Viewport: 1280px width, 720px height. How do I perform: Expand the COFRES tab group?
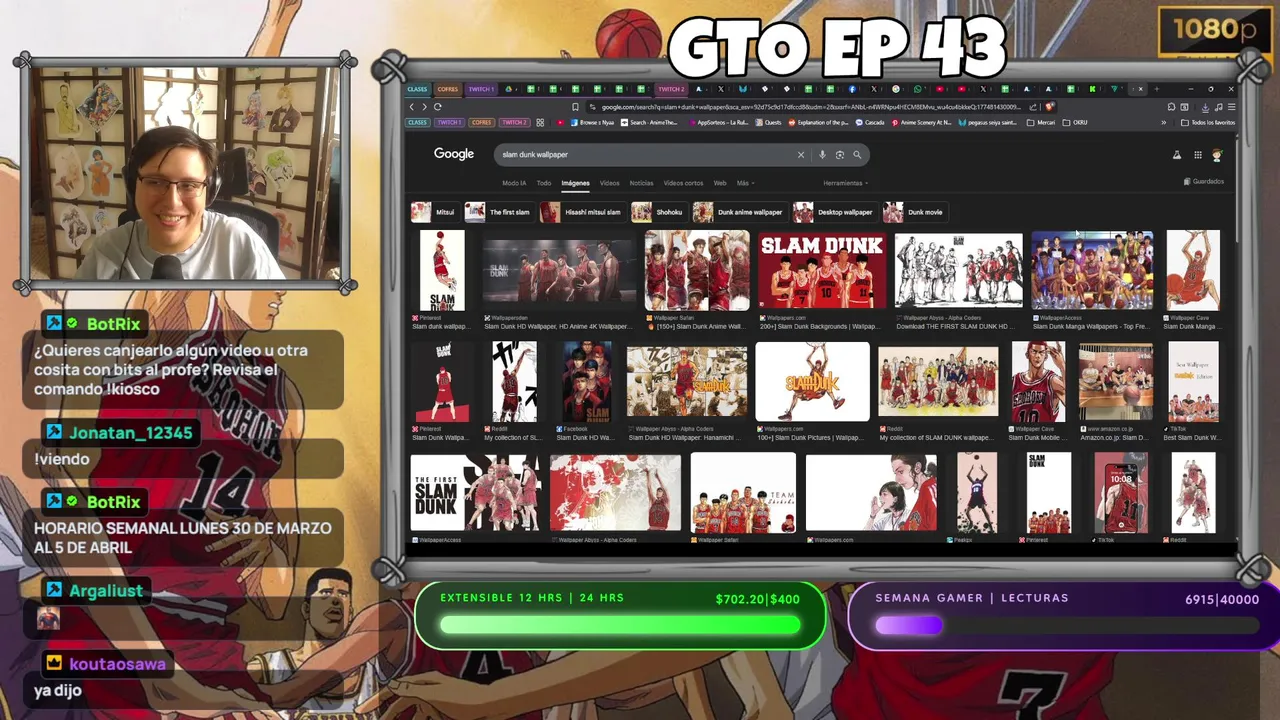coord(448,89)
